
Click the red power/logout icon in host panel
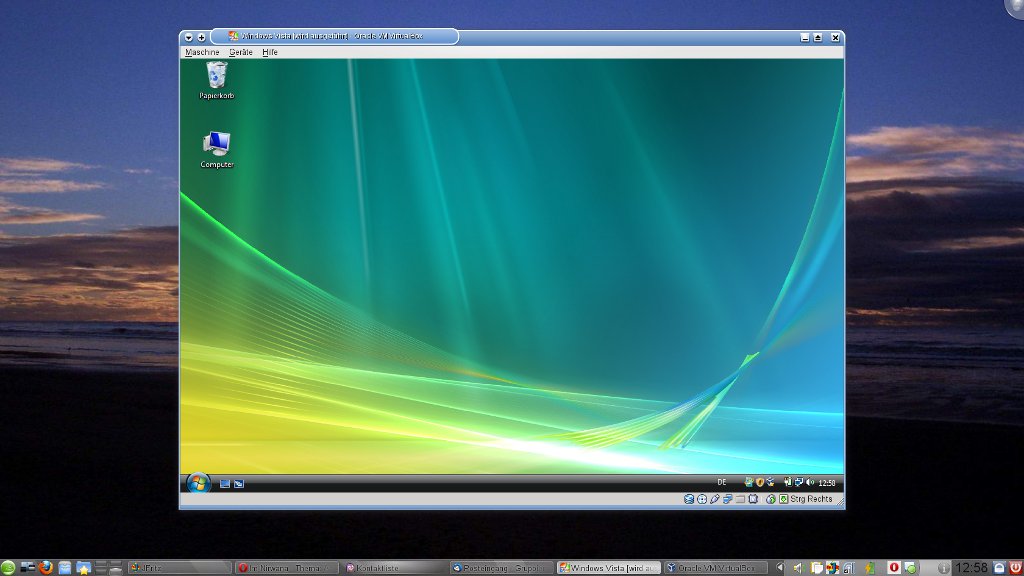click(1016, 568)
